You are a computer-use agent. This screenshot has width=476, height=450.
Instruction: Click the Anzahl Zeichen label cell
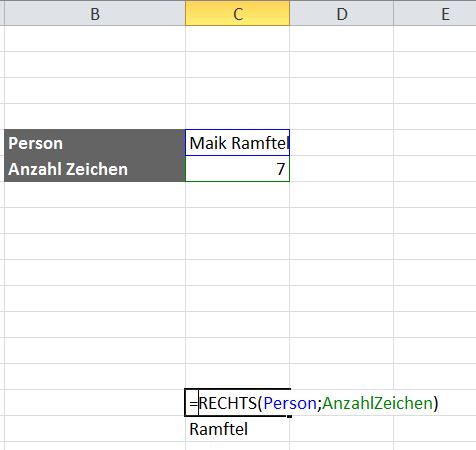tap(95, 169)
